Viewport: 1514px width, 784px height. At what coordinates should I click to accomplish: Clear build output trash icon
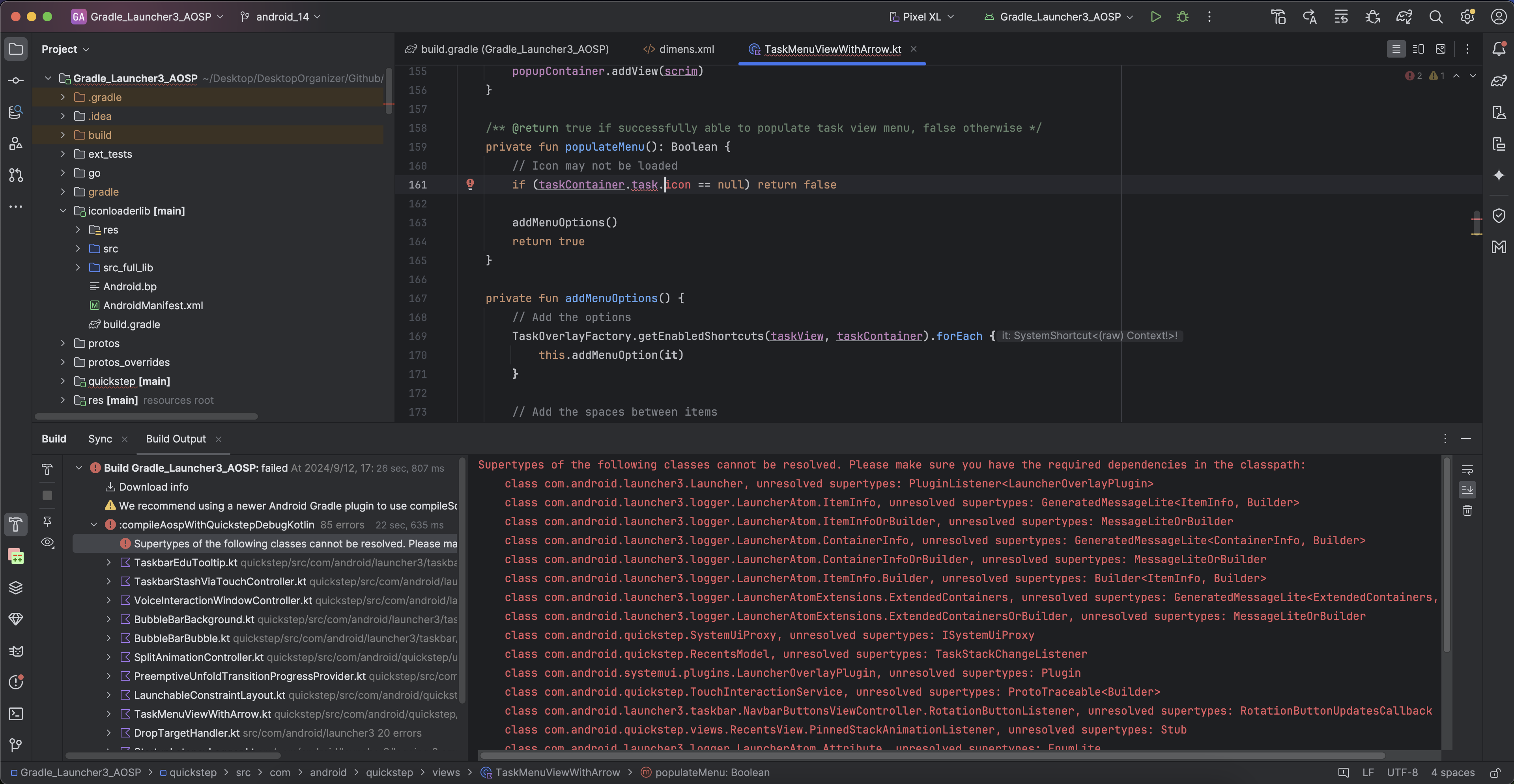(1467, 510)
